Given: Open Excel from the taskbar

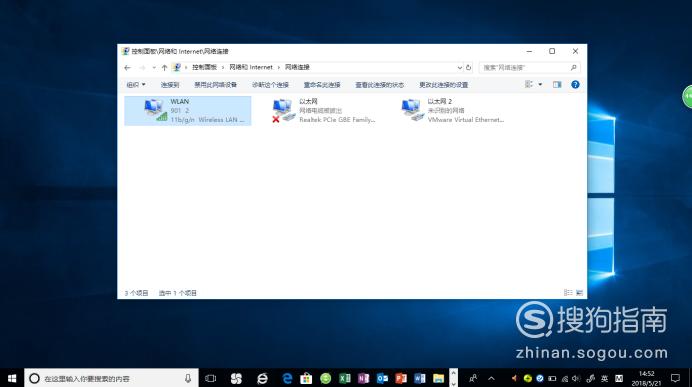Looking at the screenshot, I should pyautogui.click(x=345, y=378).
